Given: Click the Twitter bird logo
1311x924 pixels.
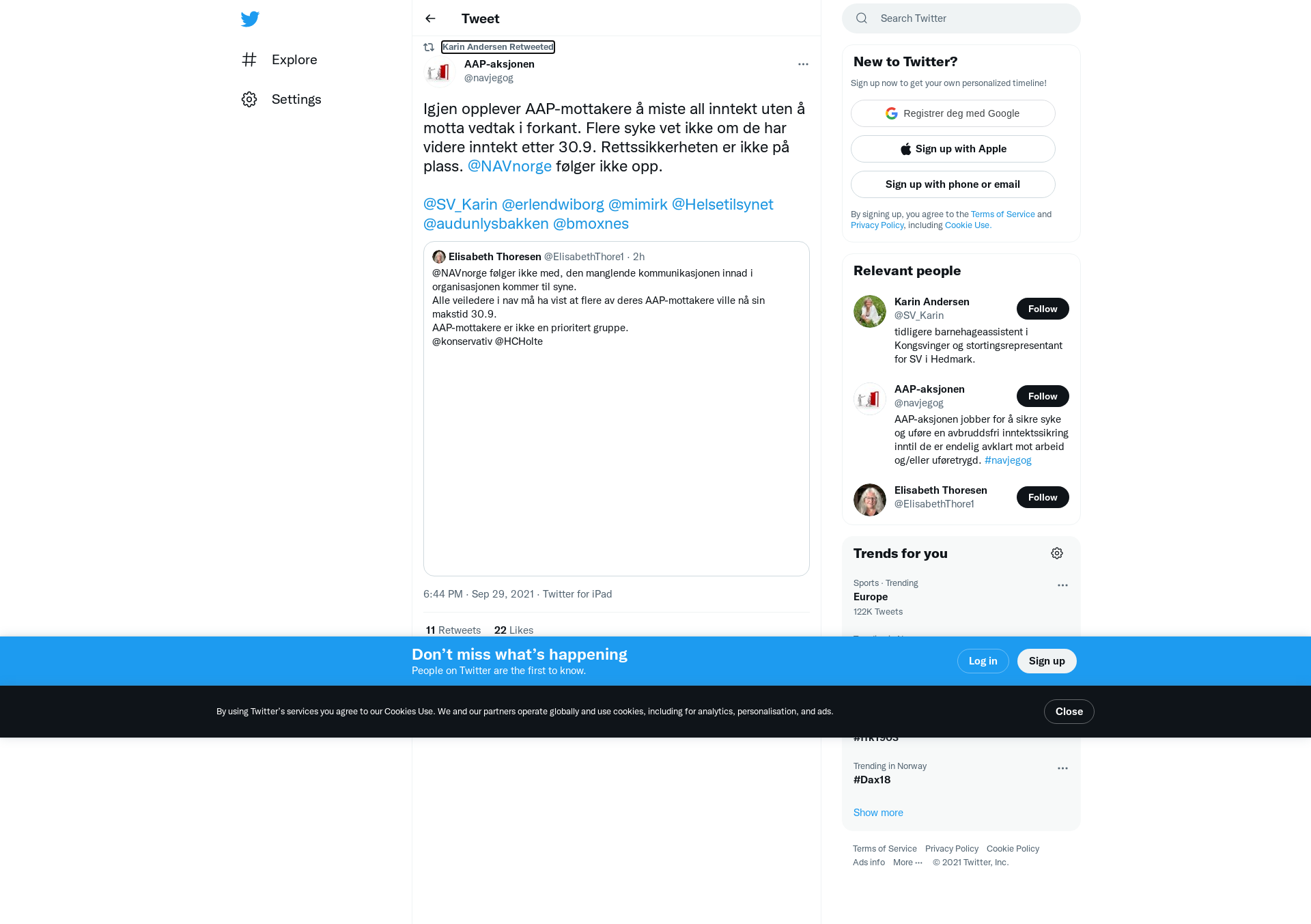Looking at the screenshot, I should coord(250,18).
